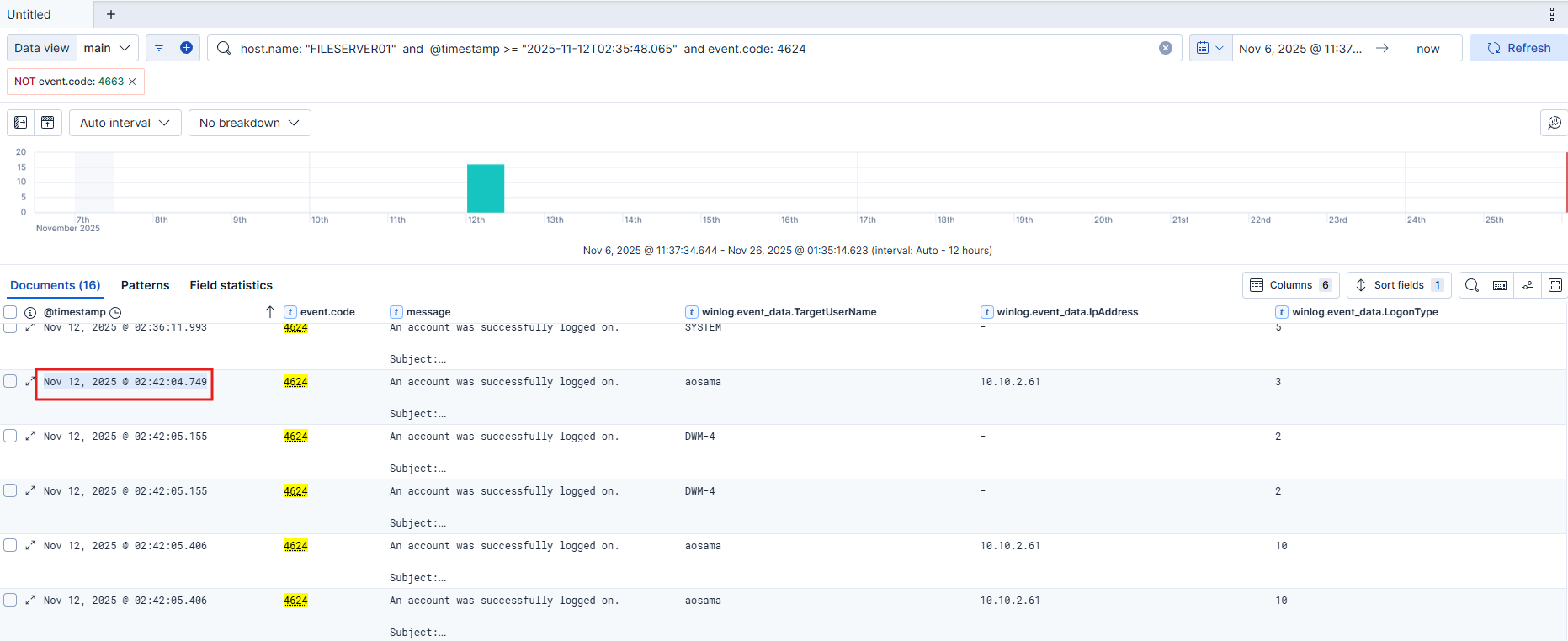Expand the No breakdown dropdown
The image size is (1568, 641).
249,123
